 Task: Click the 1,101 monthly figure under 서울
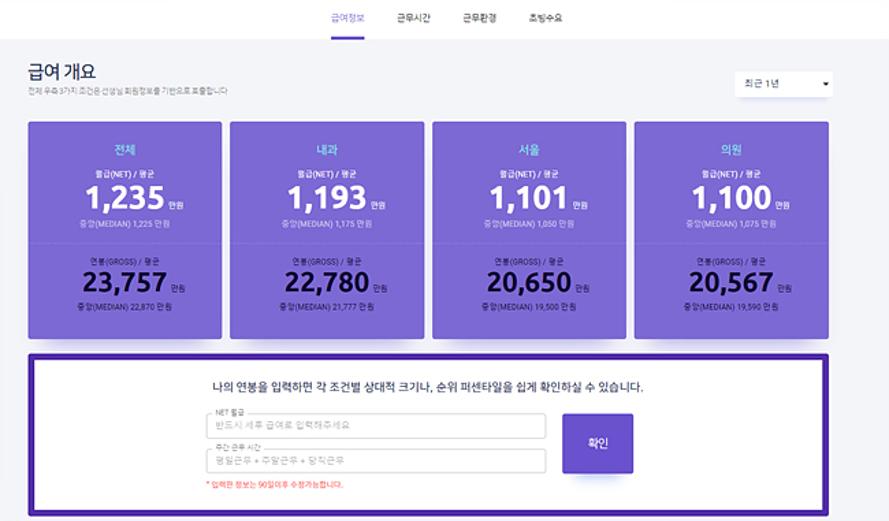(x=528, y=198)
